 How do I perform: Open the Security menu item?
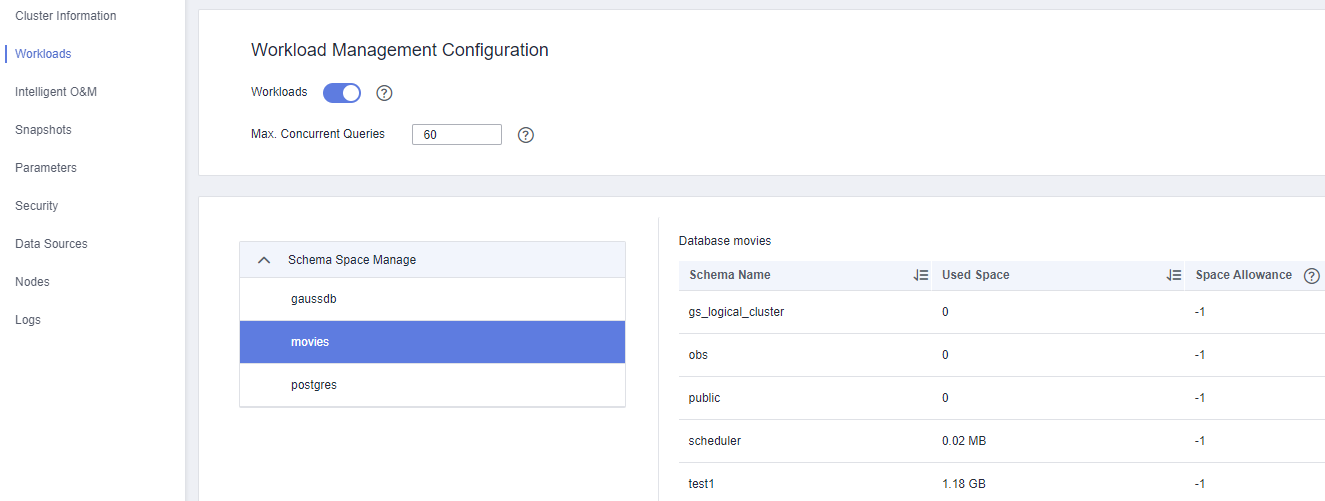click(37, 206)
